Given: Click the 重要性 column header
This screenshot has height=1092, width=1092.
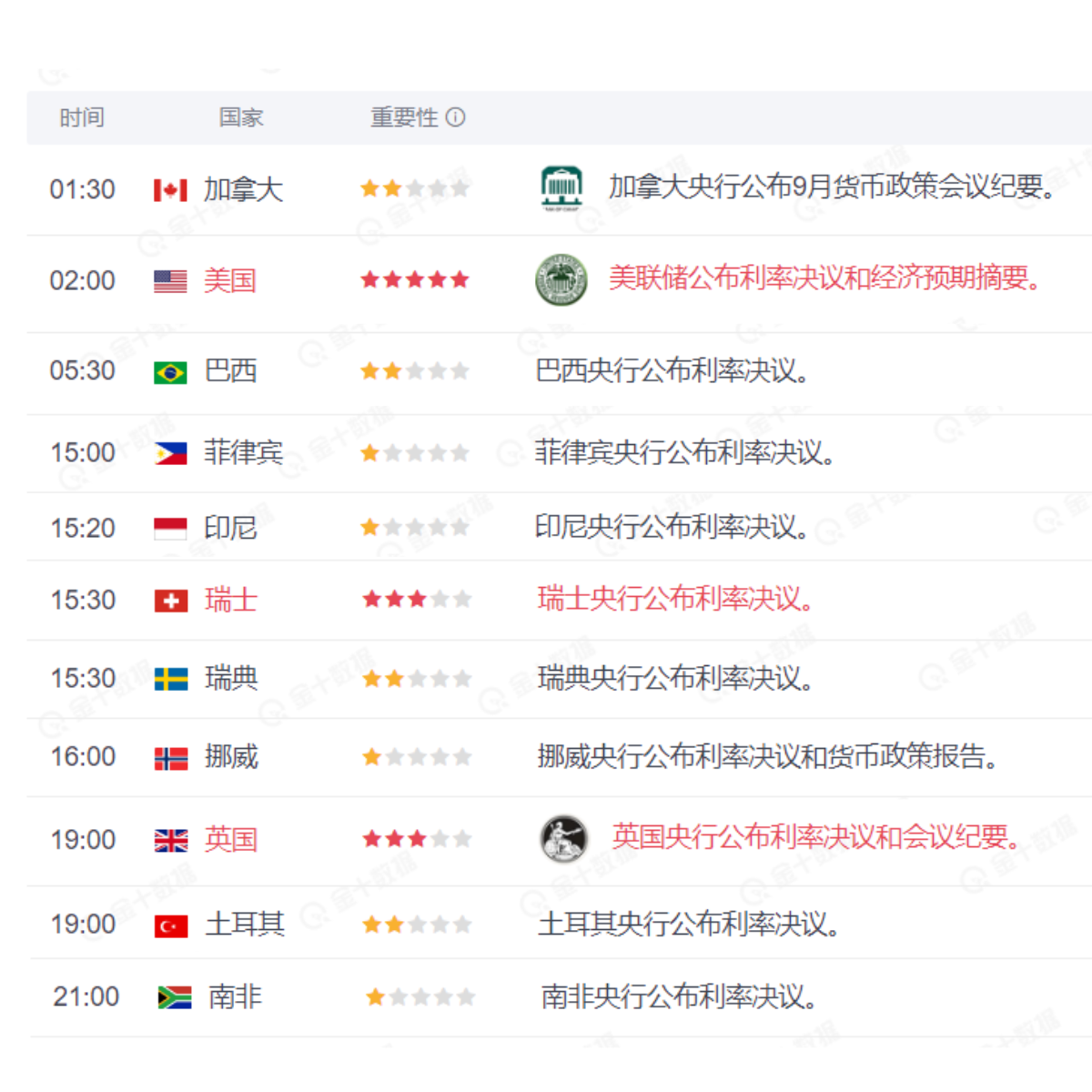Looking at the screenshot, I should click(x=405, y=117).
